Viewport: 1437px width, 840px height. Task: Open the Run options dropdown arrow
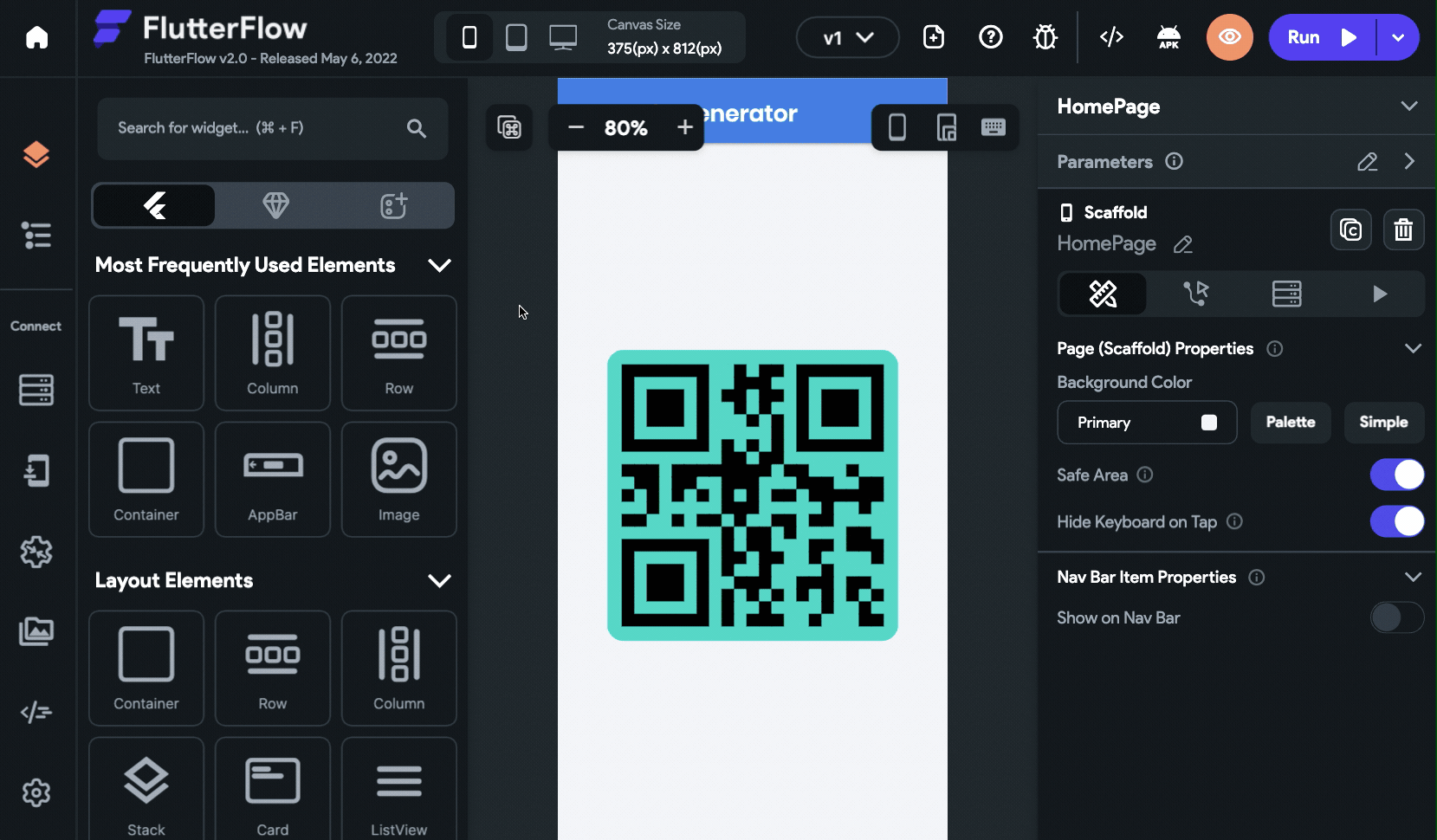click(1398, 37)
